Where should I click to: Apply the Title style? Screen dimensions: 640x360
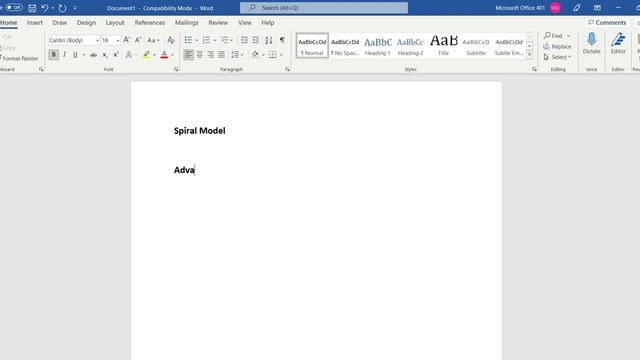pos(443,46)
